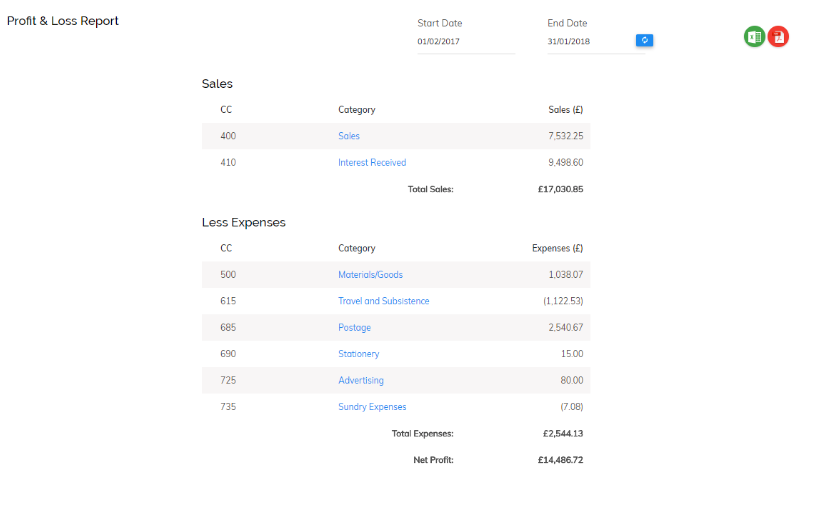The width and height of the screenshot is (814, 507).
Task: Select the 7,532.25 sales amount
Action: [566, 136]
